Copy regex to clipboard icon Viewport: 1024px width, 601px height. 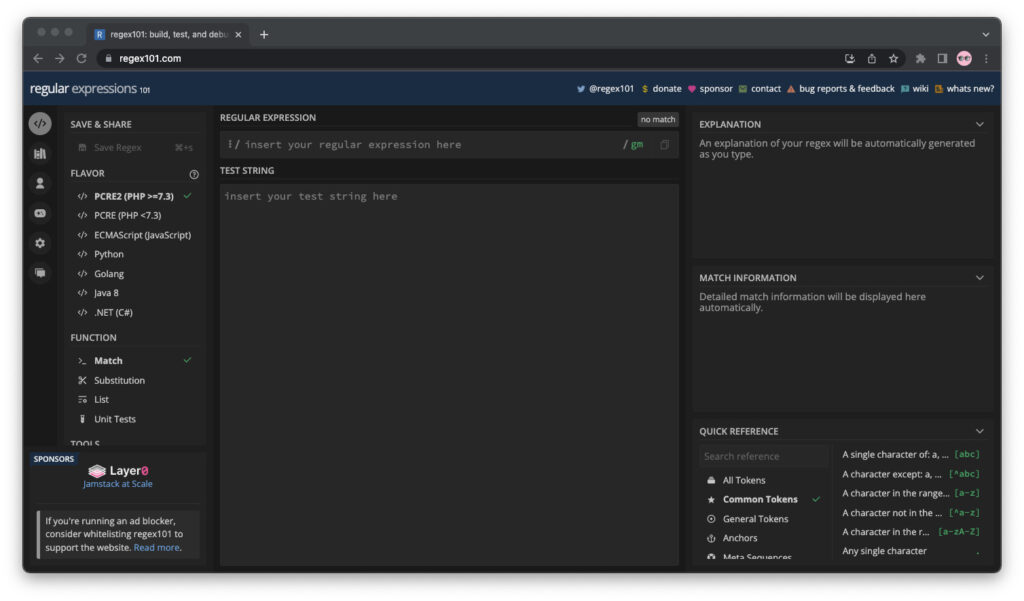click(x=664, y=145)
